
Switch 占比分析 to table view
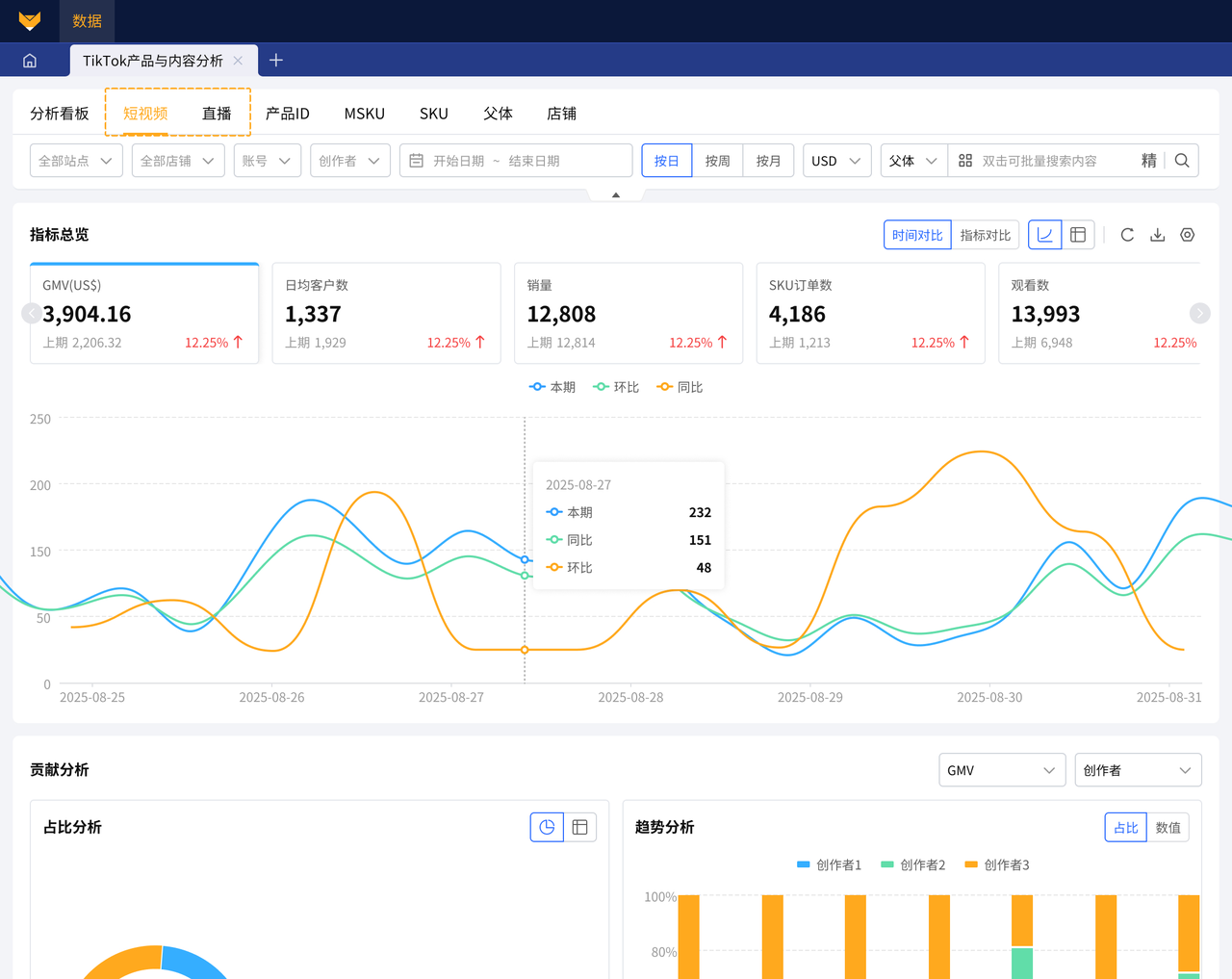click(579, 827)
